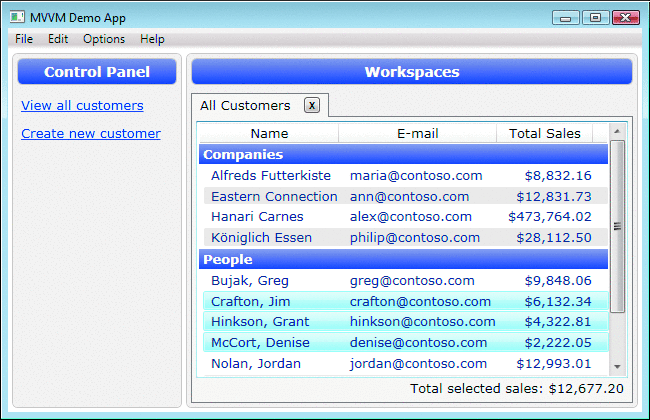Maximize the MVVM Demo App window
This screenshot has height=420, width=650.
tap(595, 18)
